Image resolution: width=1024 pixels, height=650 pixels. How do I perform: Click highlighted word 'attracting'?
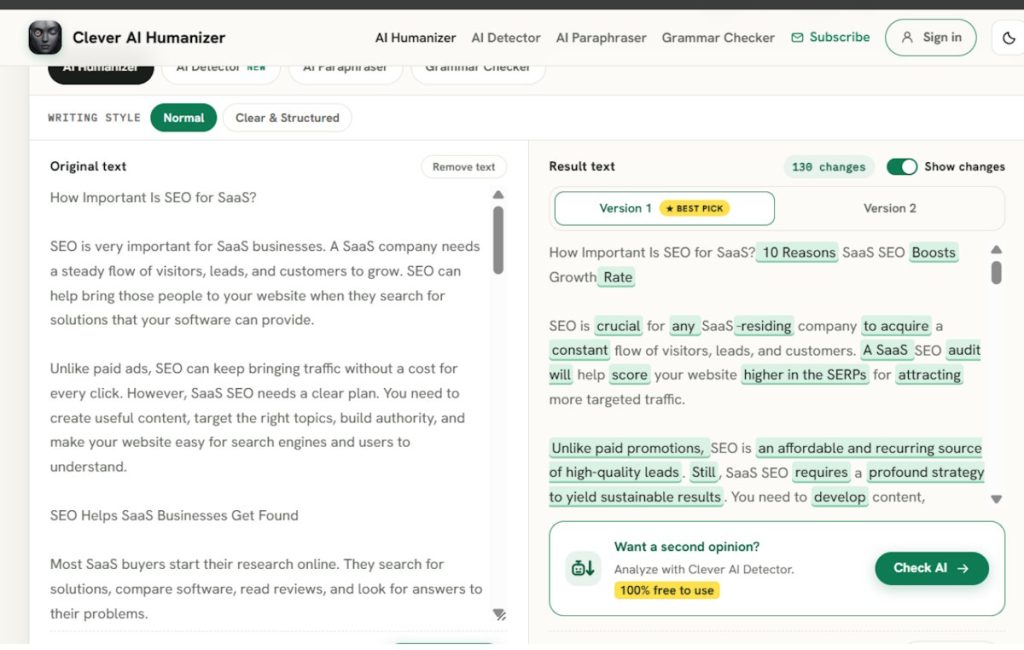(x=929, y=375)
